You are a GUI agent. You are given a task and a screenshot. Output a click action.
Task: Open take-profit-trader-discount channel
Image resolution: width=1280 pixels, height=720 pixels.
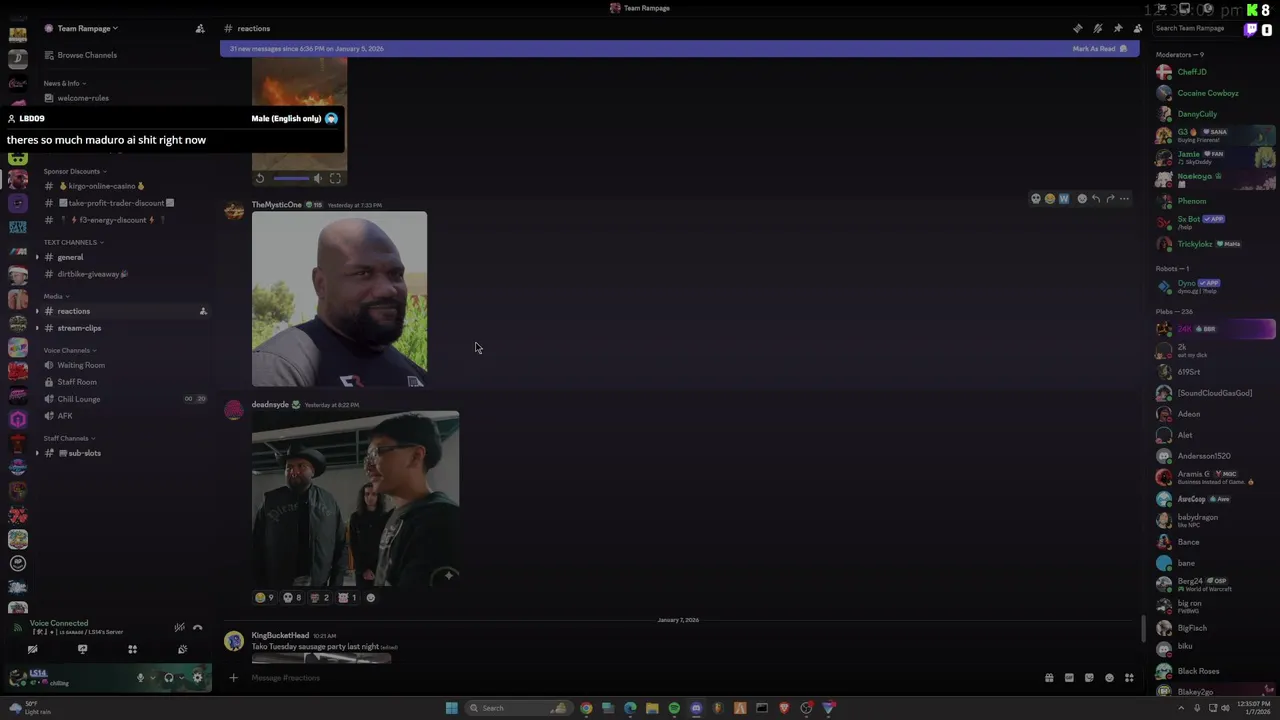coord(116,203)
